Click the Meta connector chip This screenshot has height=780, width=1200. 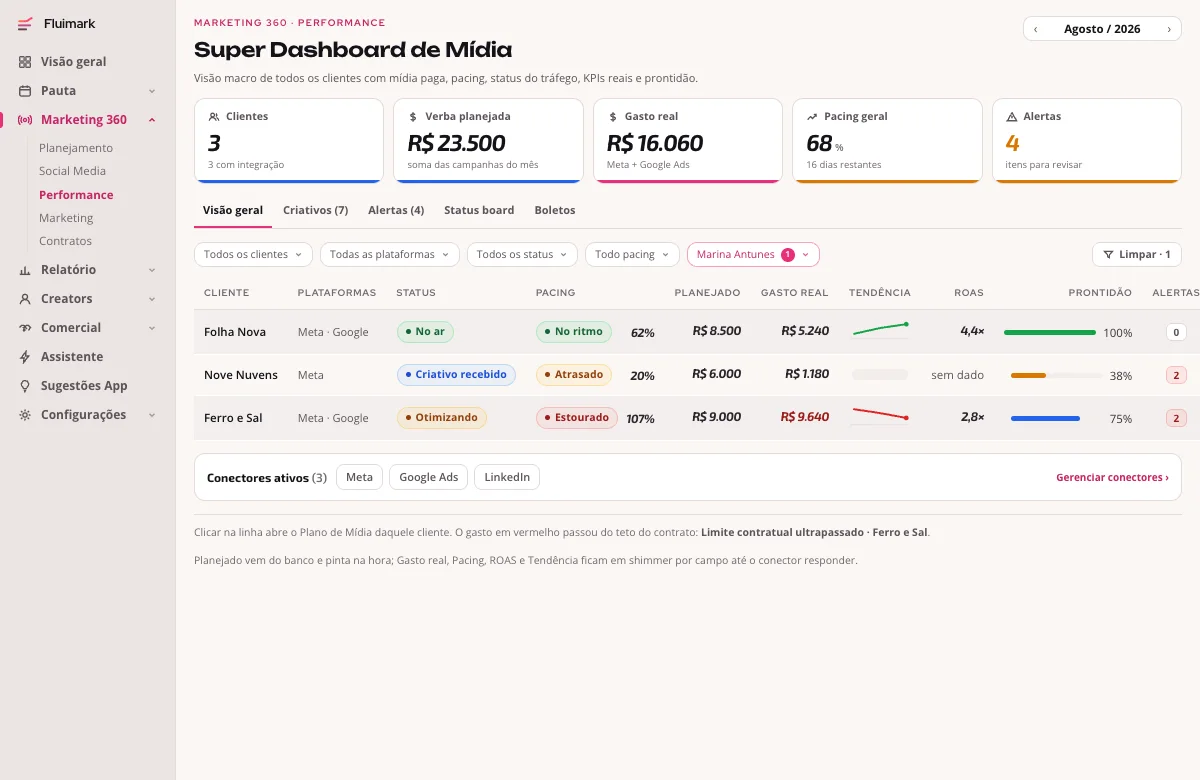point(359,478)
